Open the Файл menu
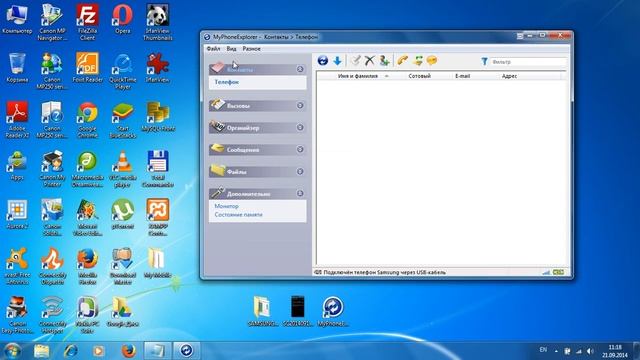The width and height of the screenshot is (640, 360). (x=213, y=49)
